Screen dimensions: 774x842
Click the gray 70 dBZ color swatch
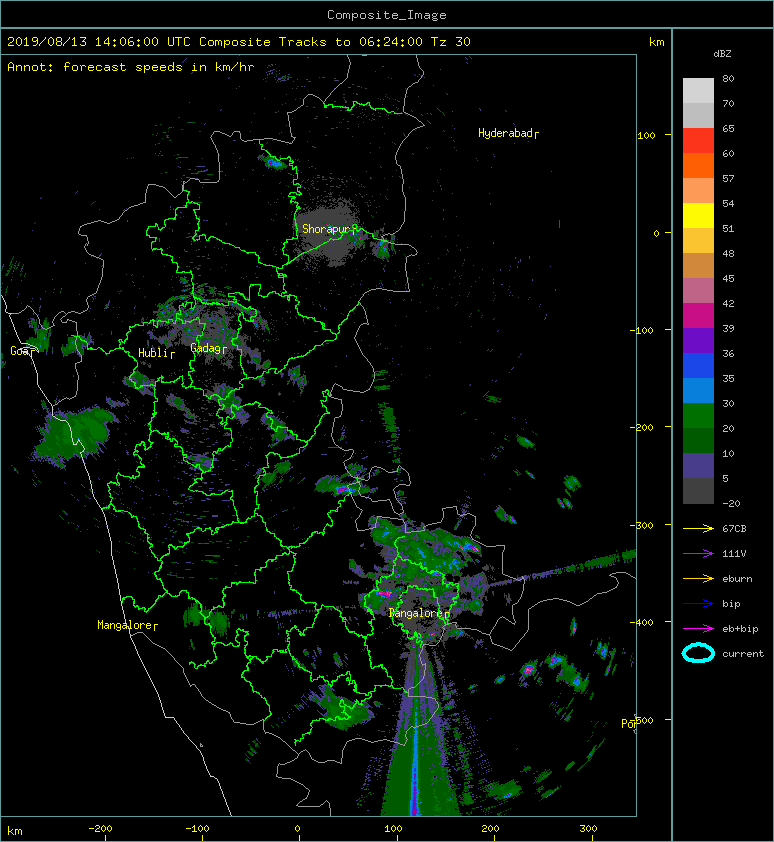pos(698,115)
